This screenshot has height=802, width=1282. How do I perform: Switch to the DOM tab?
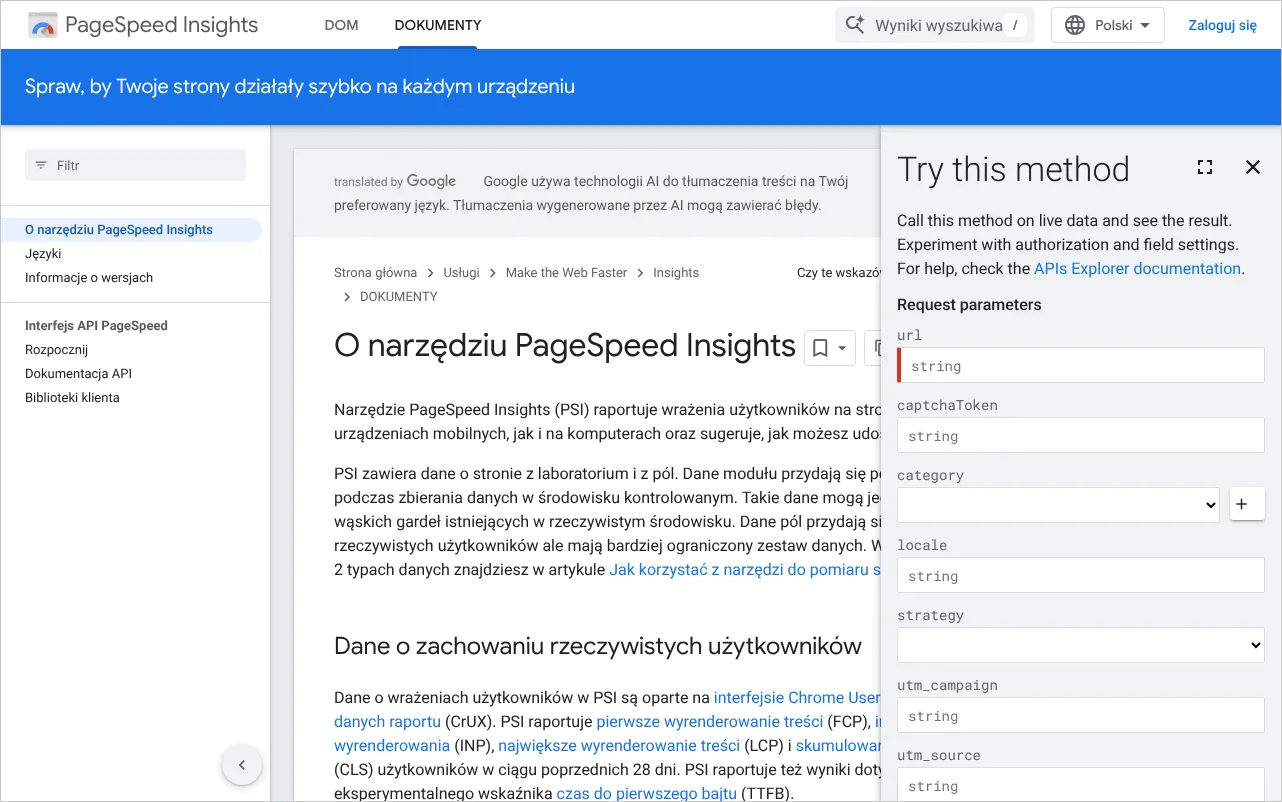tap(341, 25)
